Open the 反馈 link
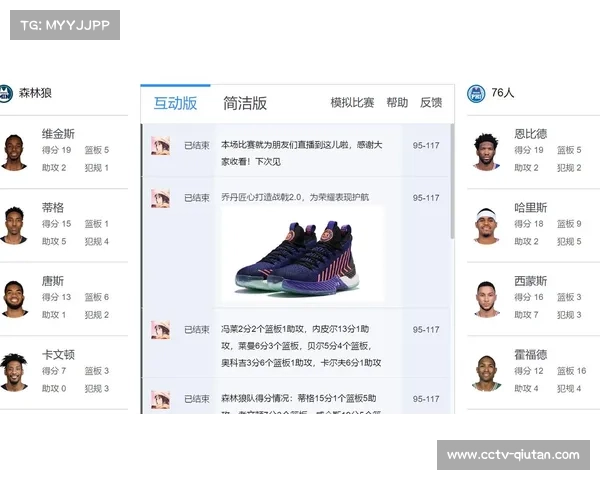 coord(431,103)
